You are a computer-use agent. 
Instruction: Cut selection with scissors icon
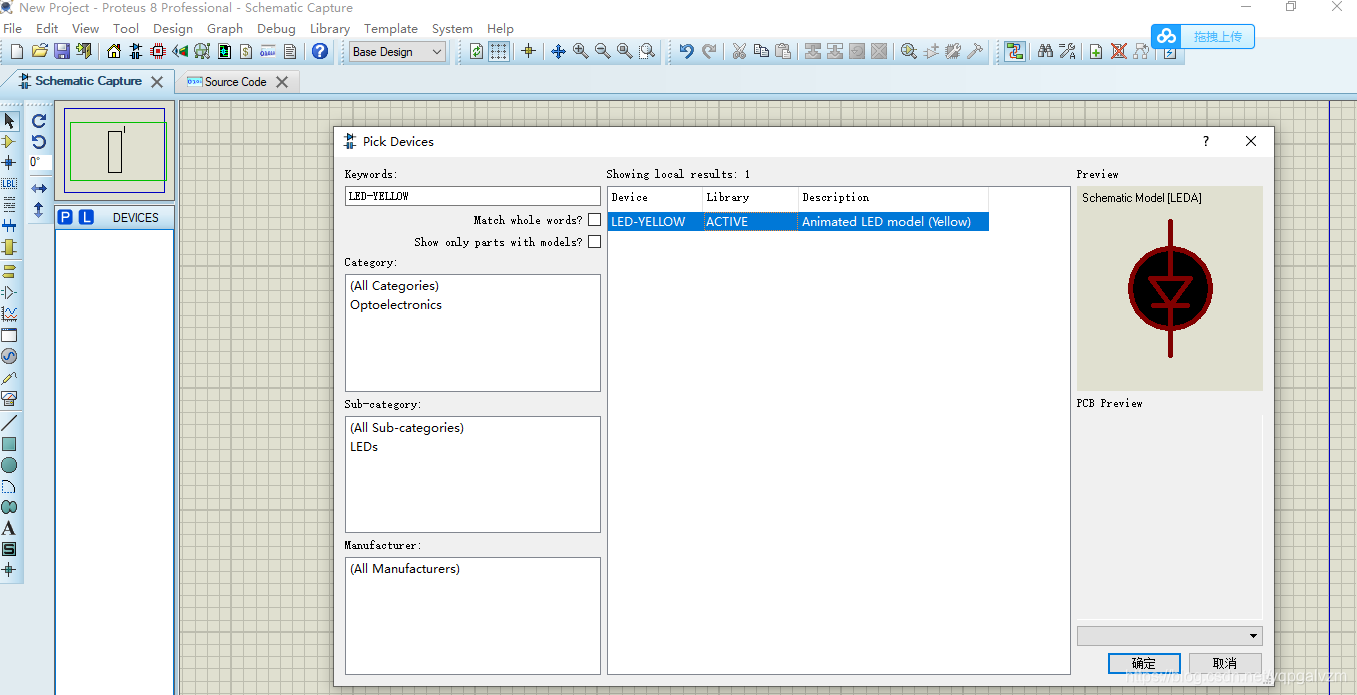[739, 51]
